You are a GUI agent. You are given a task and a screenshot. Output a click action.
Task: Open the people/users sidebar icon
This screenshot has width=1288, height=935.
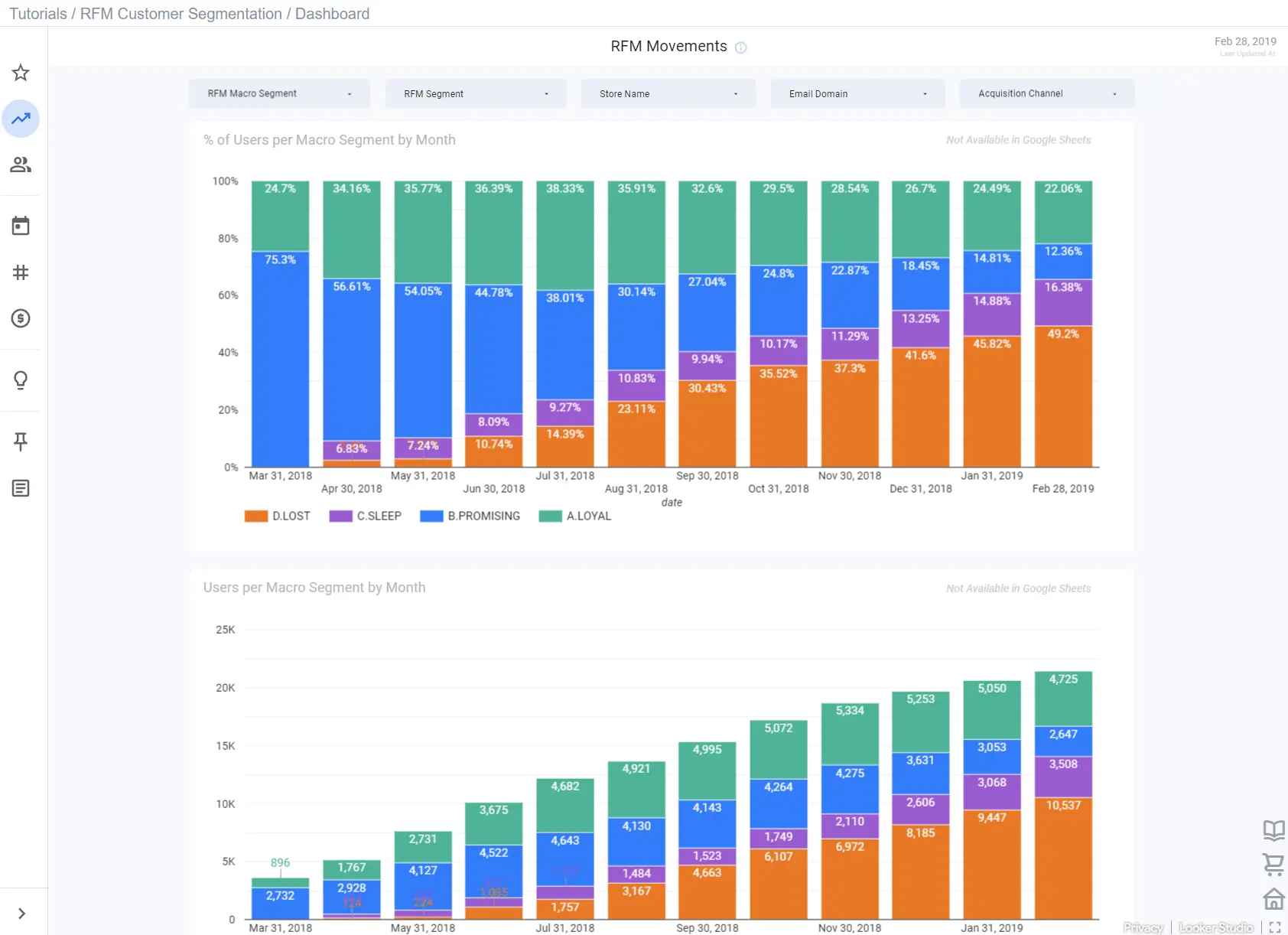point(21,165)
